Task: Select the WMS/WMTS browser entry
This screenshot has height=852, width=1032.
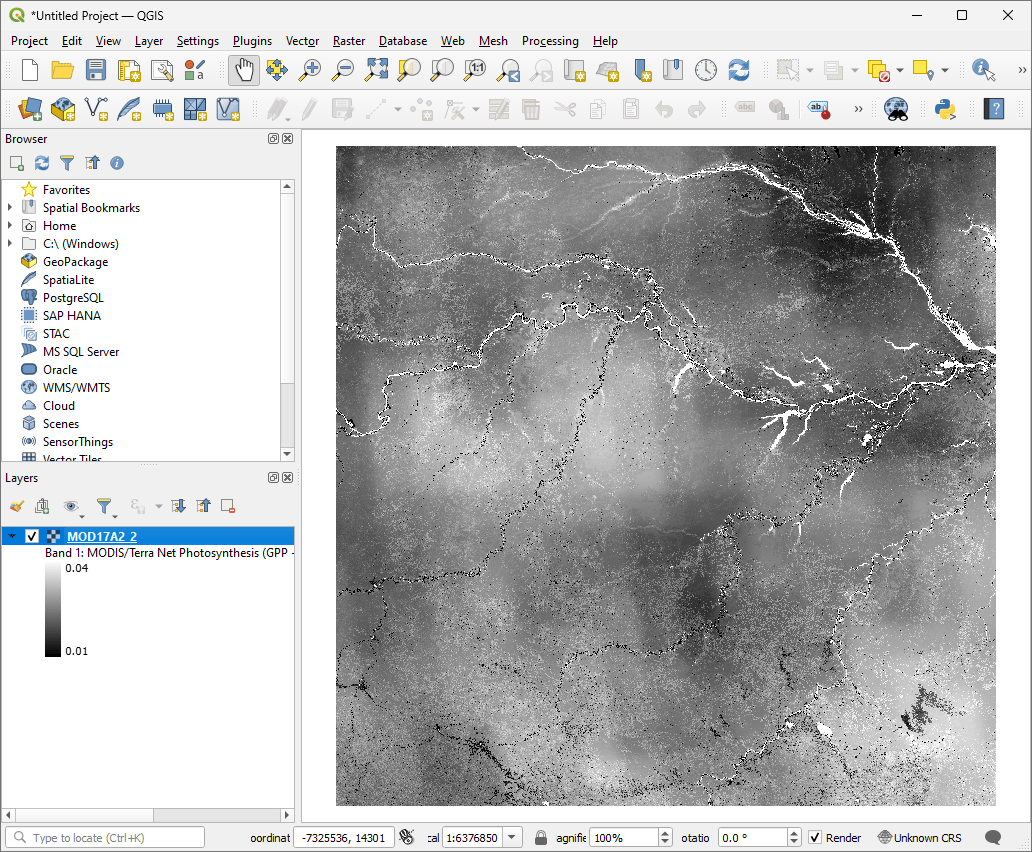Action: tap(76, 388)
